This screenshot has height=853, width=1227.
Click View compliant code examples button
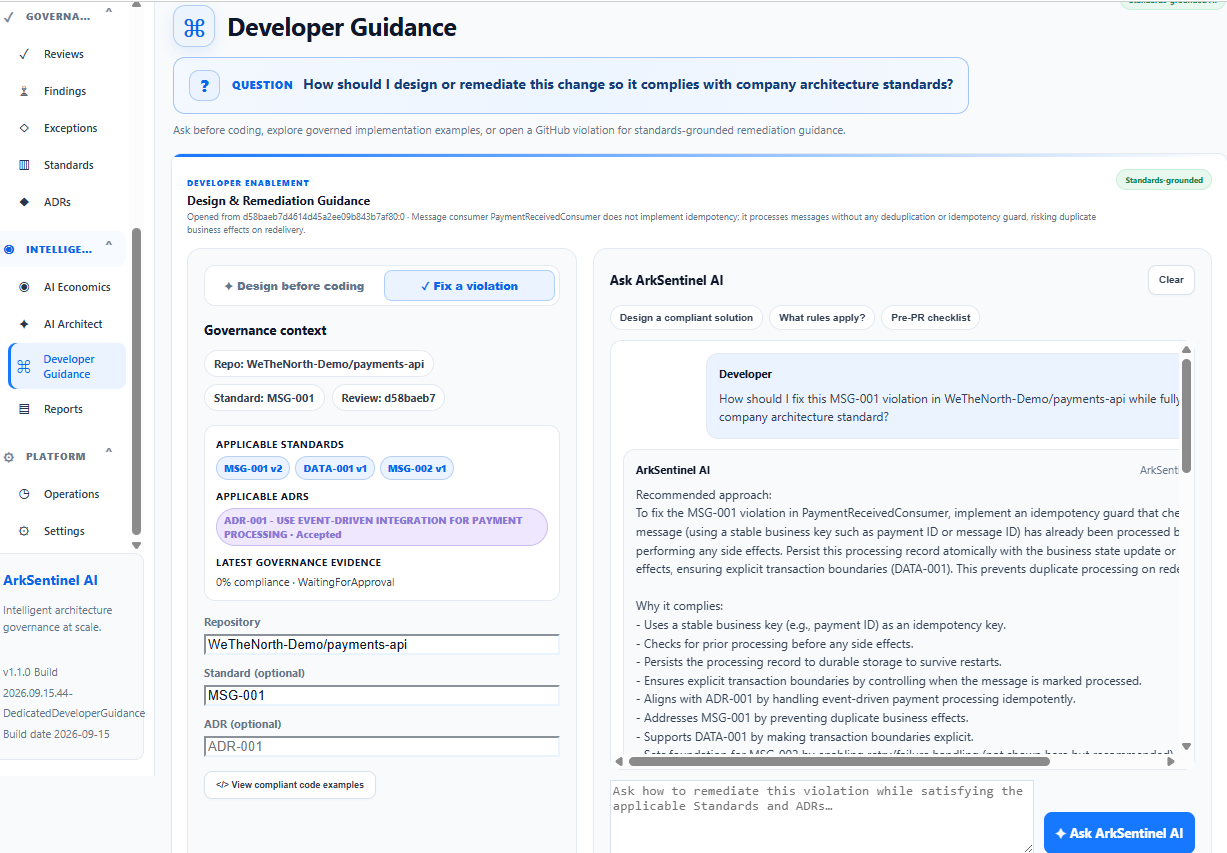pyautogui.click(x=290, y=785)
